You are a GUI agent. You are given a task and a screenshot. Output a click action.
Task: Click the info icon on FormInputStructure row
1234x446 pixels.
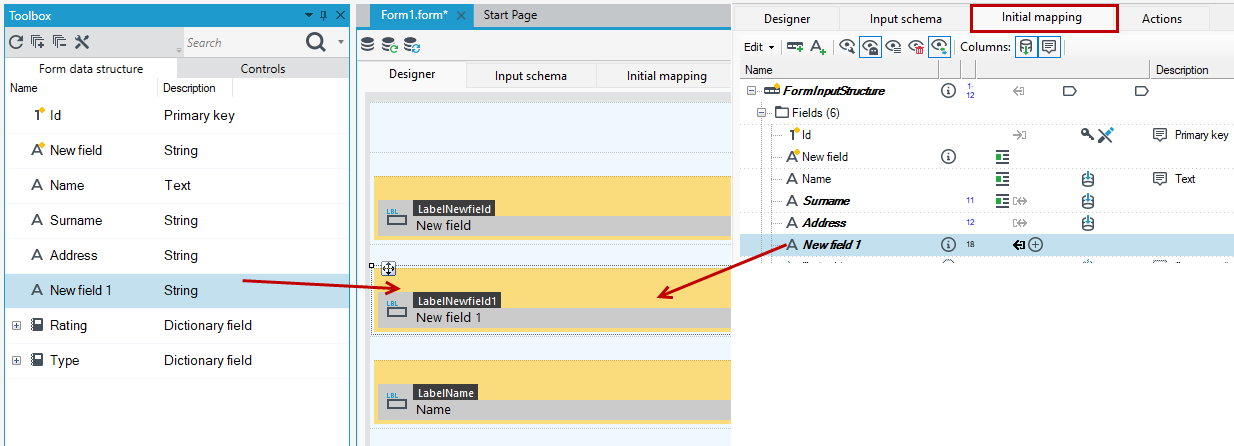click(948, 91)
